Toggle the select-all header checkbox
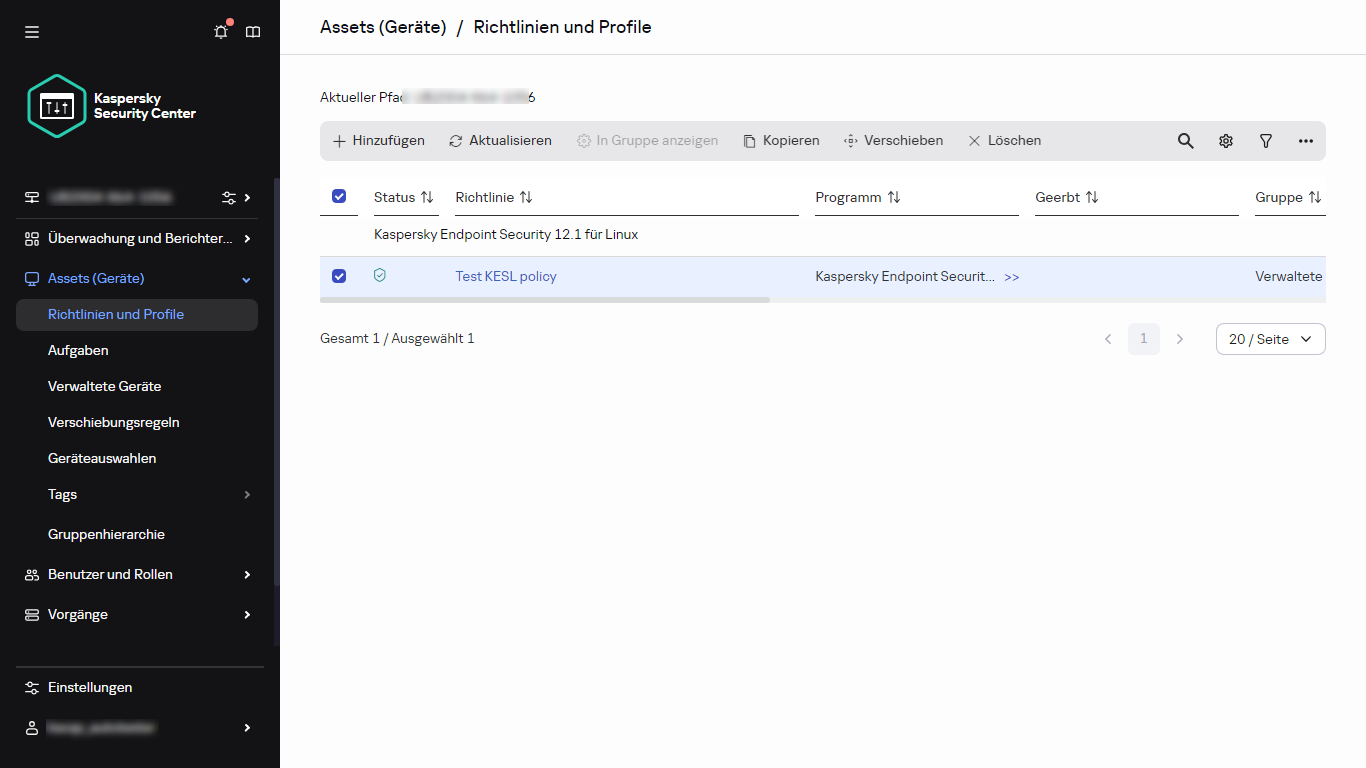1366x768 pixels. coord(339,197)
